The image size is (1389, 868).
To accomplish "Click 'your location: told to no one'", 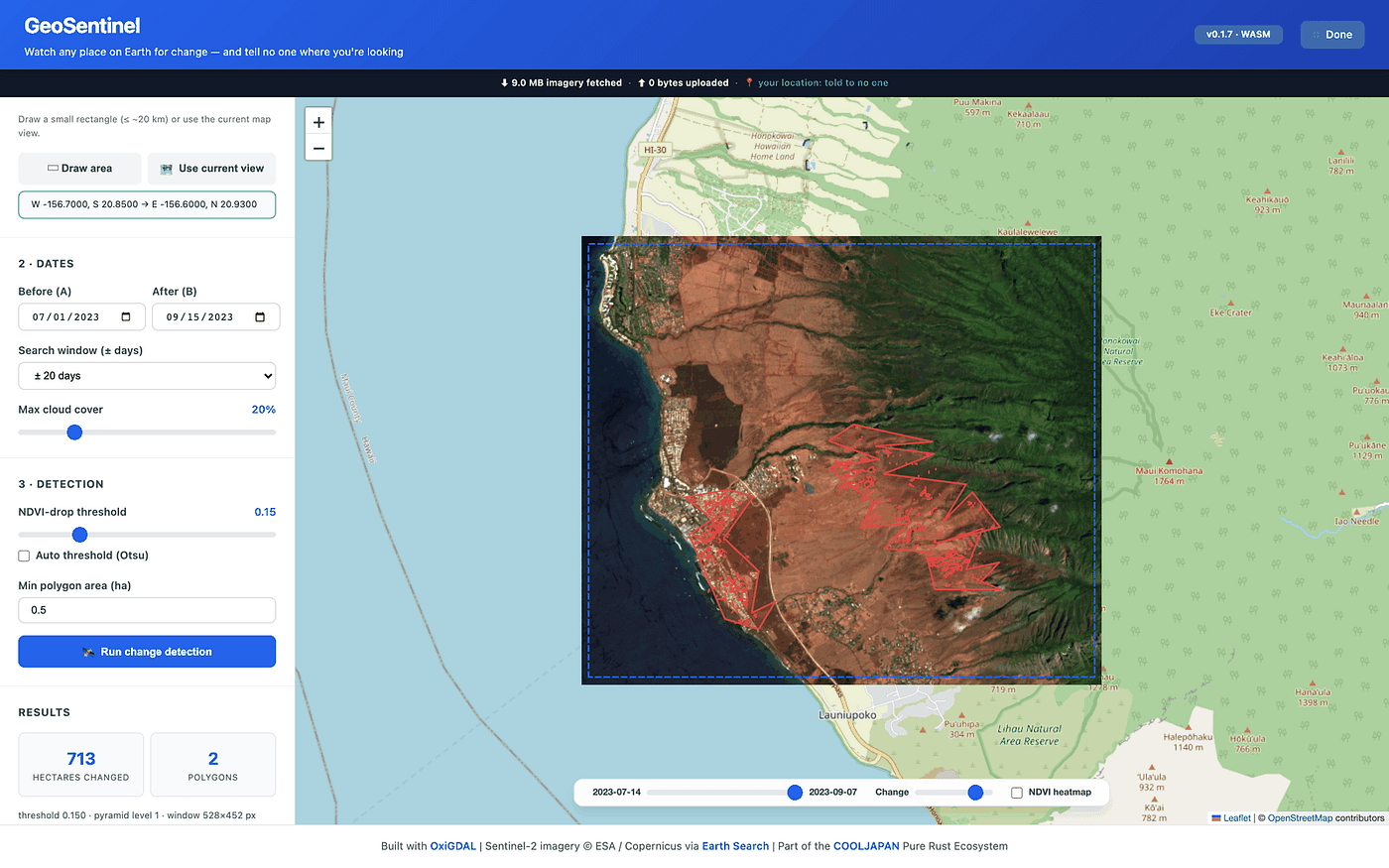I will click(817, 83).
